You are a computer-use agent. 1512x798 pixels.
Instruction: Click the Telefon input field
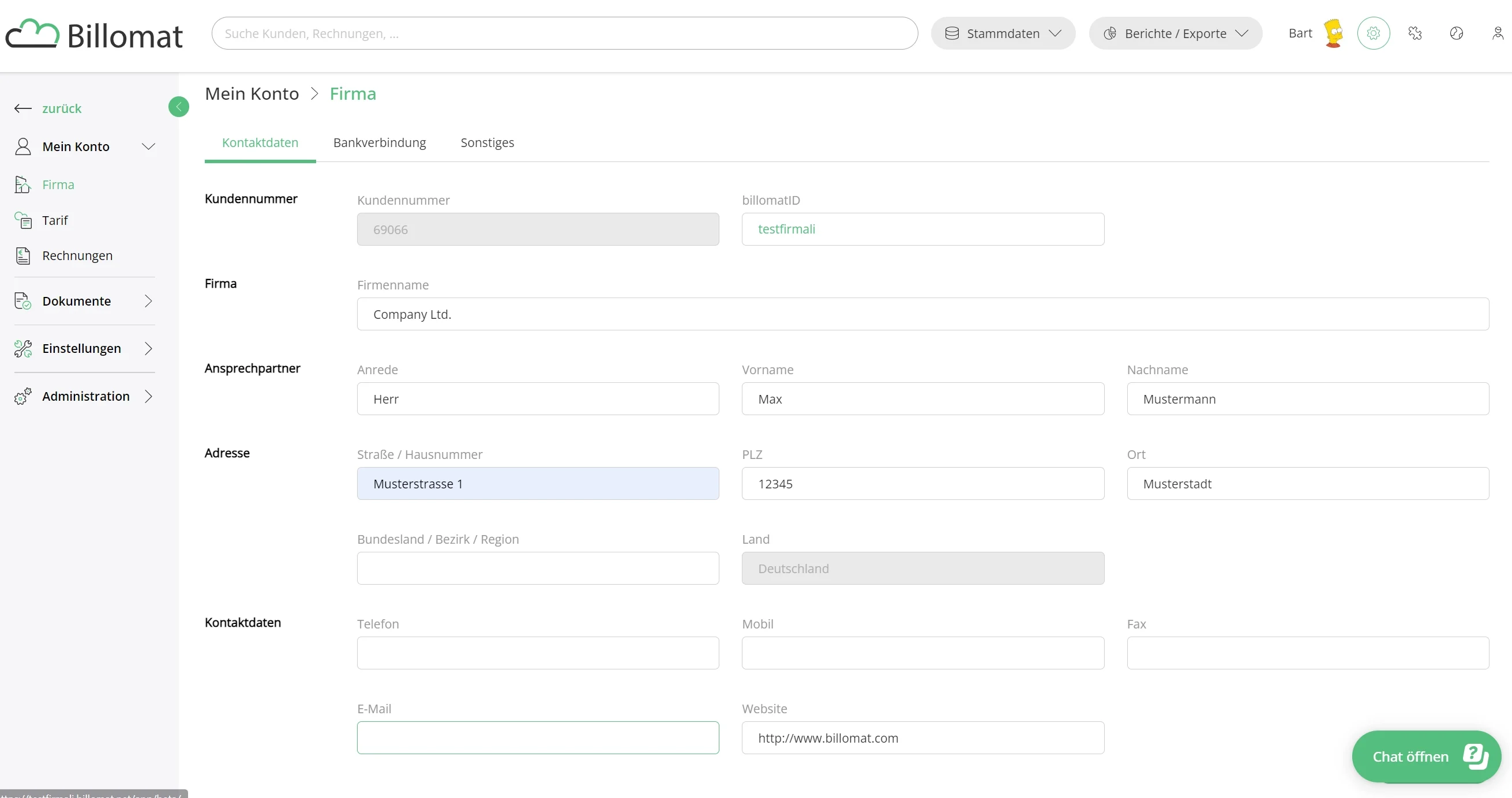tap(538, 653)
